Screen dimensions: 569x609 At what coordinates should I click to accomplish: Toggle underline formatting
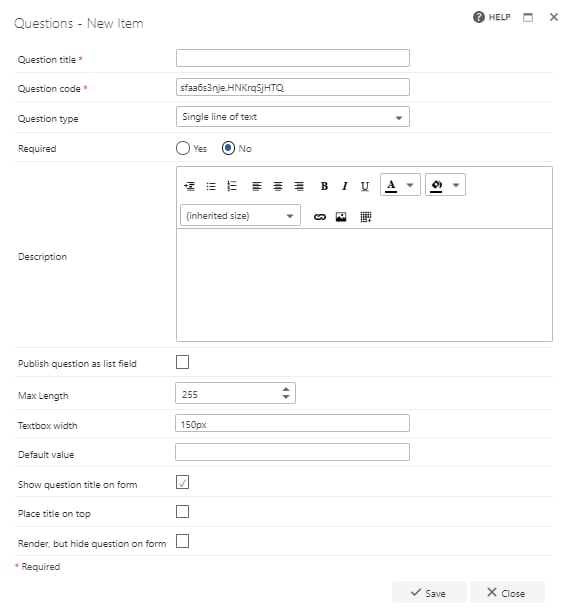click(365, 186)
